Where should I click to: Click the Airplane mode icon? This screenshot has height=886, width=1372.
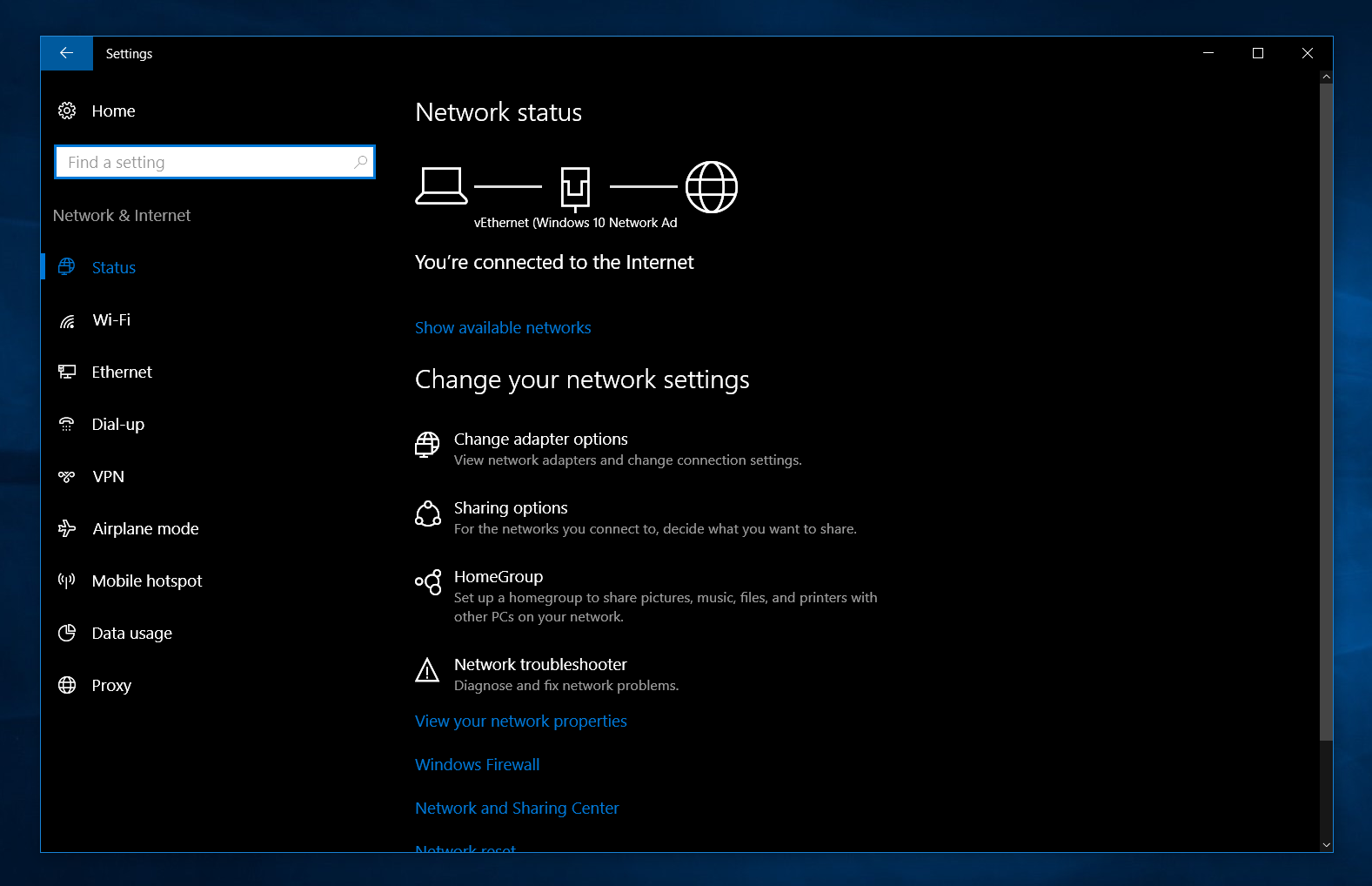point(67,528)
